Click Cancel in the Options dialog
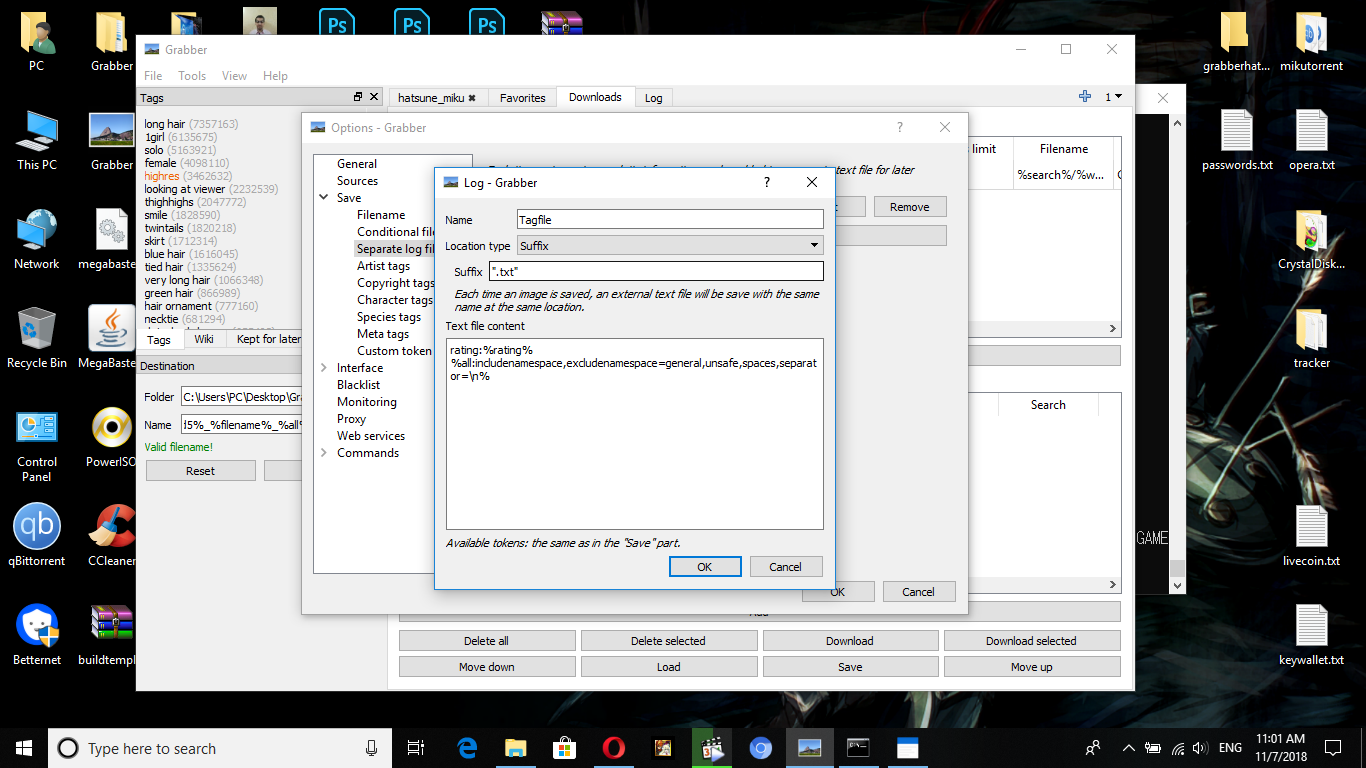 pos(919,591)
